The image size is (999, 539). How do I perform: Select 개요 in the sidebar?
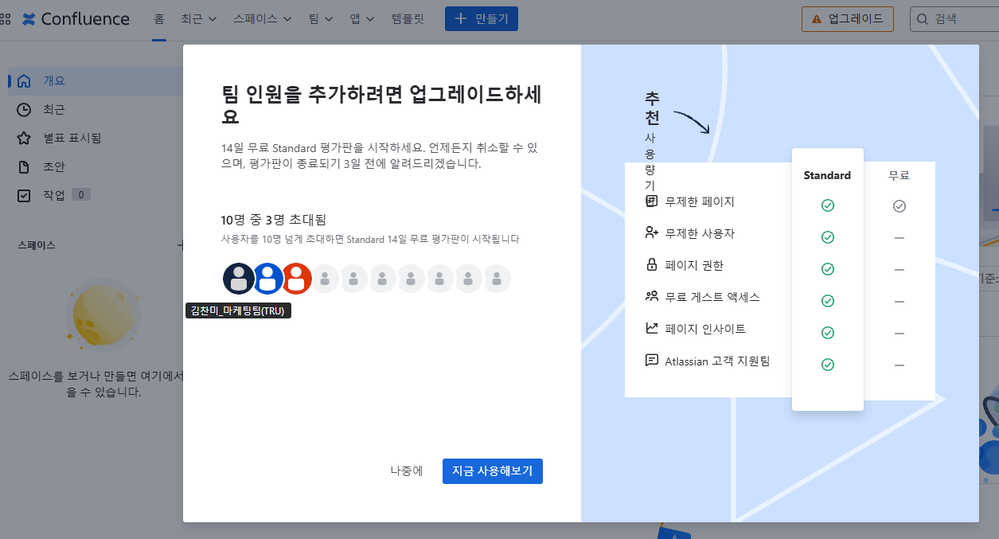pyautogui.click(x=96, y=81)
